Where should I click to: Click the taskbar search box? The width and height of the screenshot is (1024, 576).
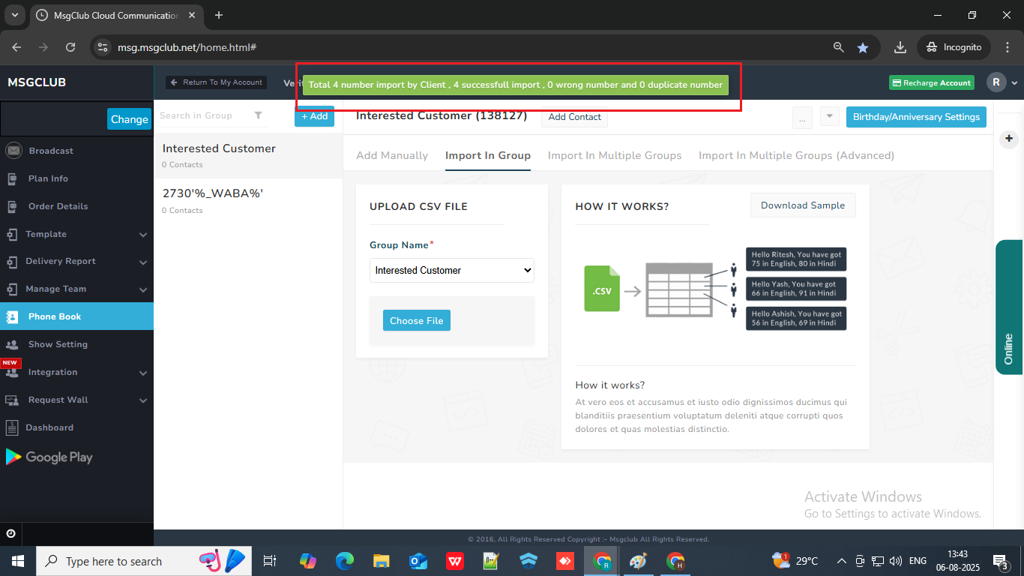point(144,561)
